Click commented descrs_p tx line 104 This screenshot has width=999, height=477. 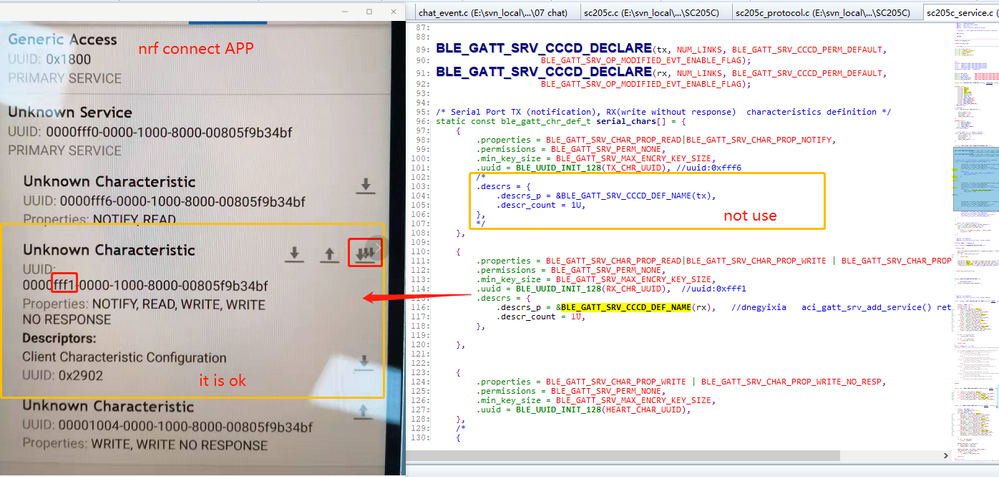tap(606, 196)
